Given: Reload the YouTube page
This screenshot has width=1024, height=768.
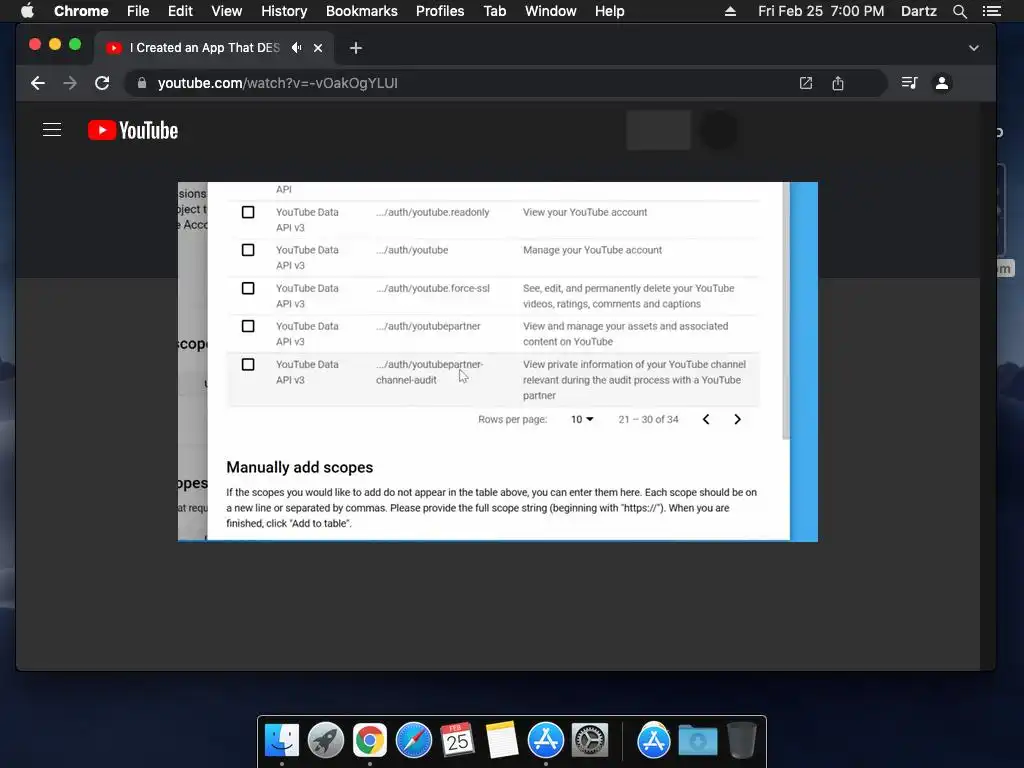Looking at the screenshot, I should (x=102, y=83).
